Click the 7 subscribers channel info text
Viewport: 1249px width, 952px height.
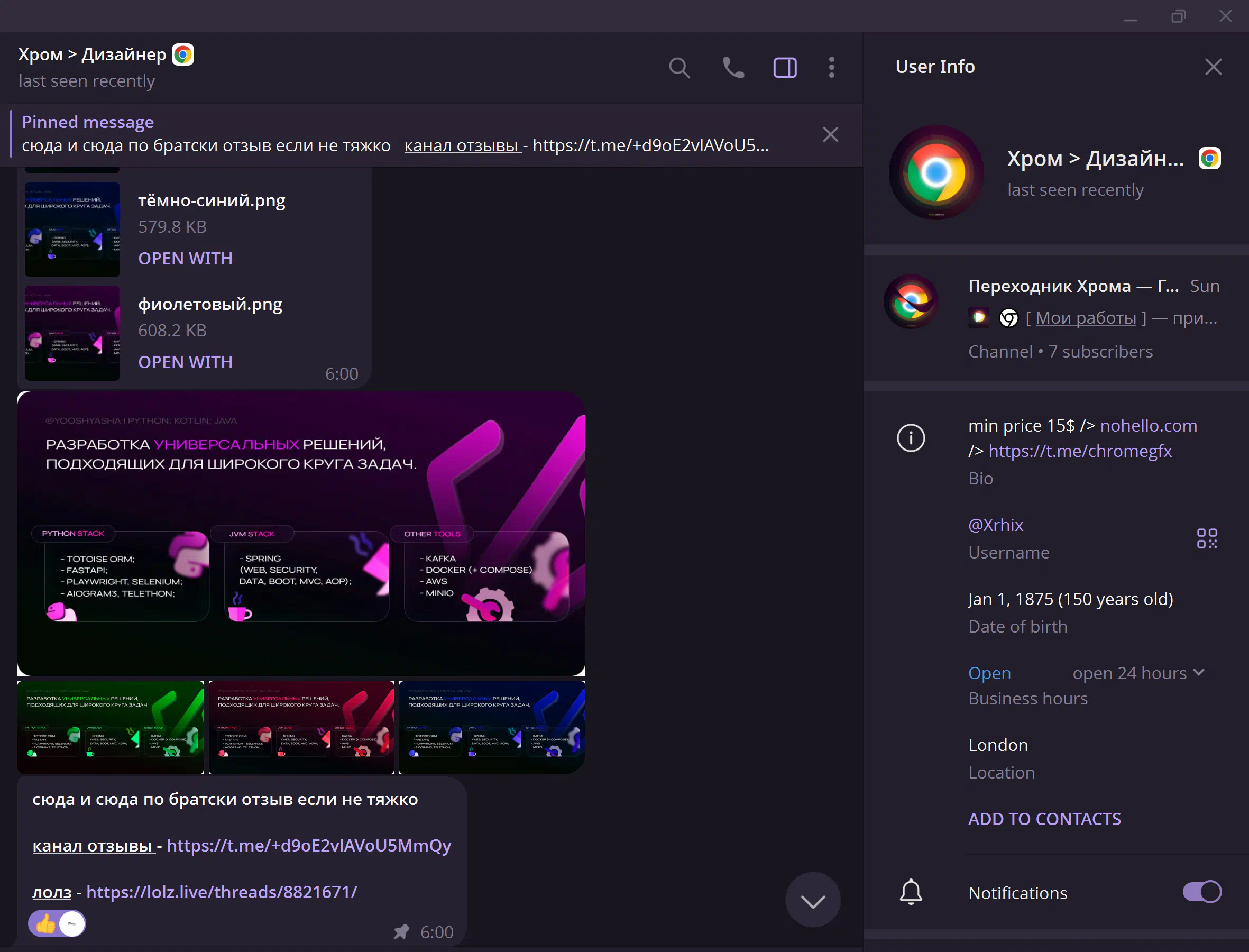tap(1060, 351)
